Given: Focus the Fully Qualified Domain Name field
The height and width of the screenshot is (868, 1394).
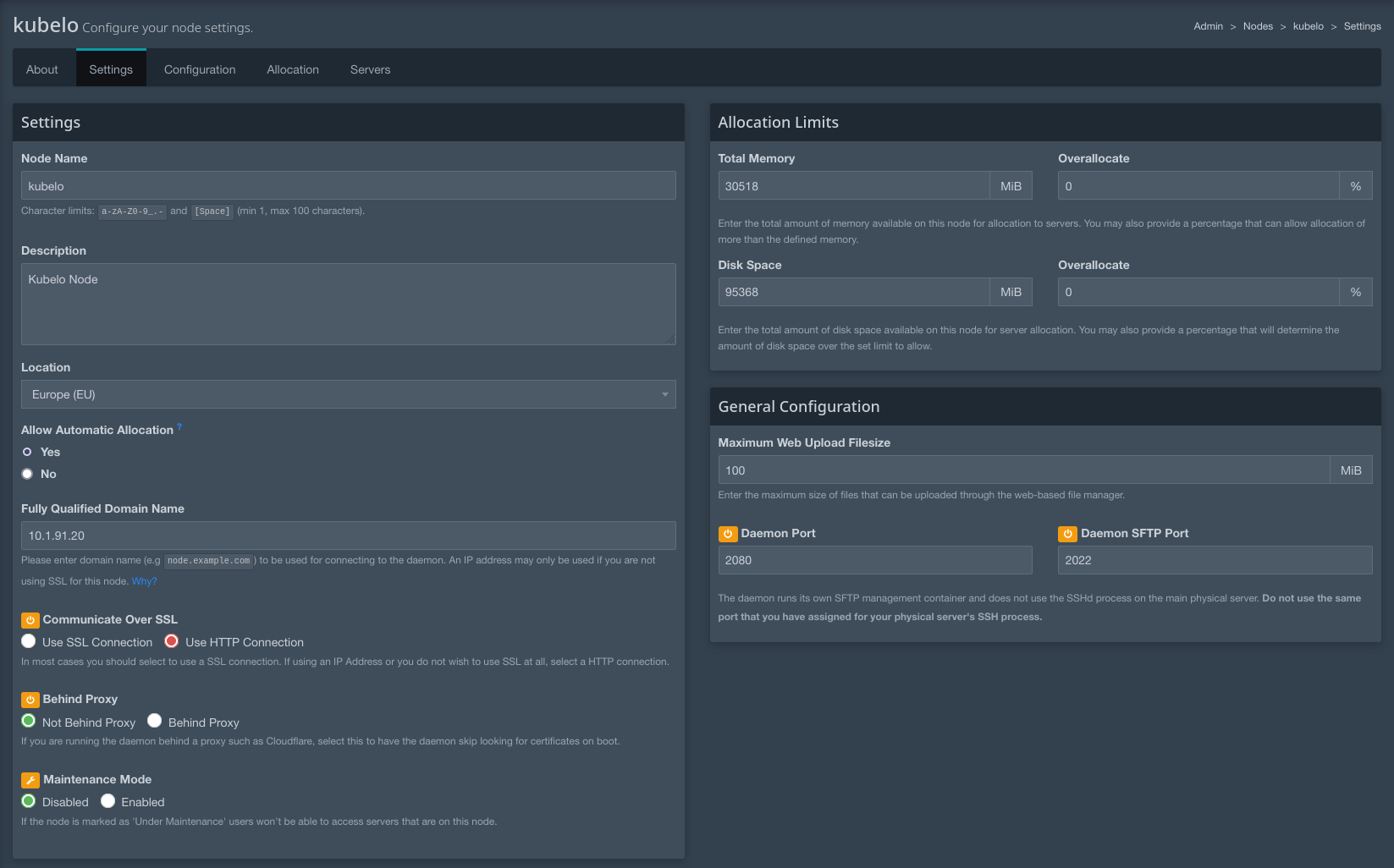Looking at the screenshot, I should [x=349, y=536].
